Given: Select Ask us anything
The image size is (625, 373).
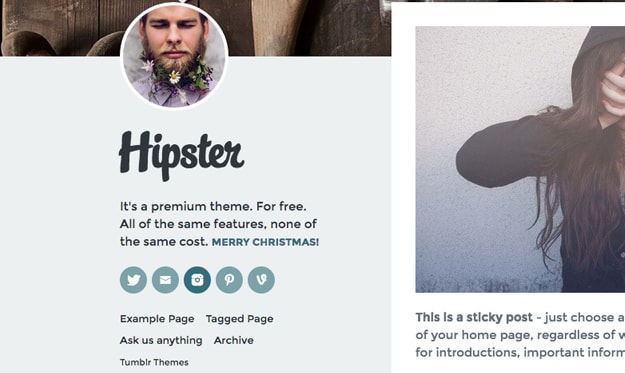Looking at the screenshot, I should coord(161,340).
